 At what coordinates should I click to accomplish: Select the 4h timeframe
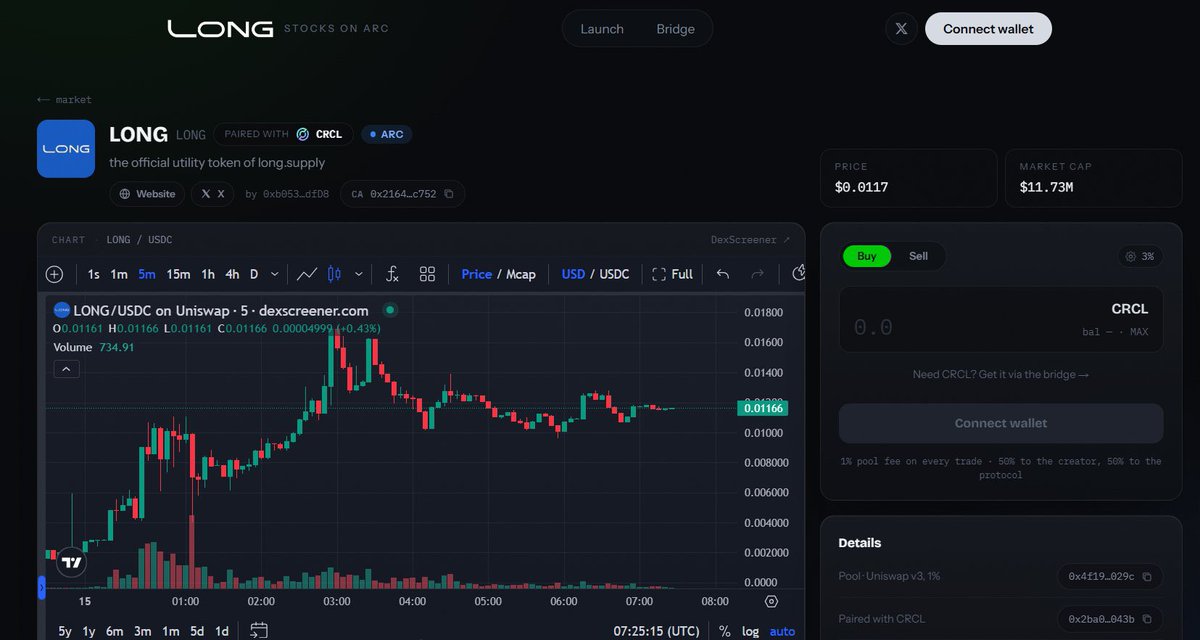tap(232, 274)
